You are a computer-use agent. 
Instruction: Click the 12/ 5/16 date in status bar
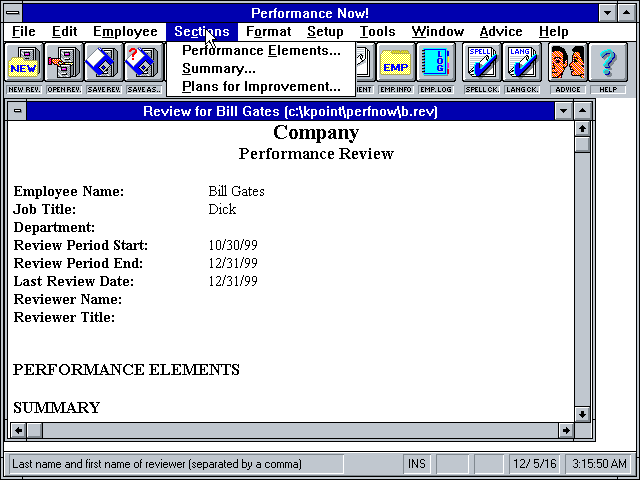535,464
